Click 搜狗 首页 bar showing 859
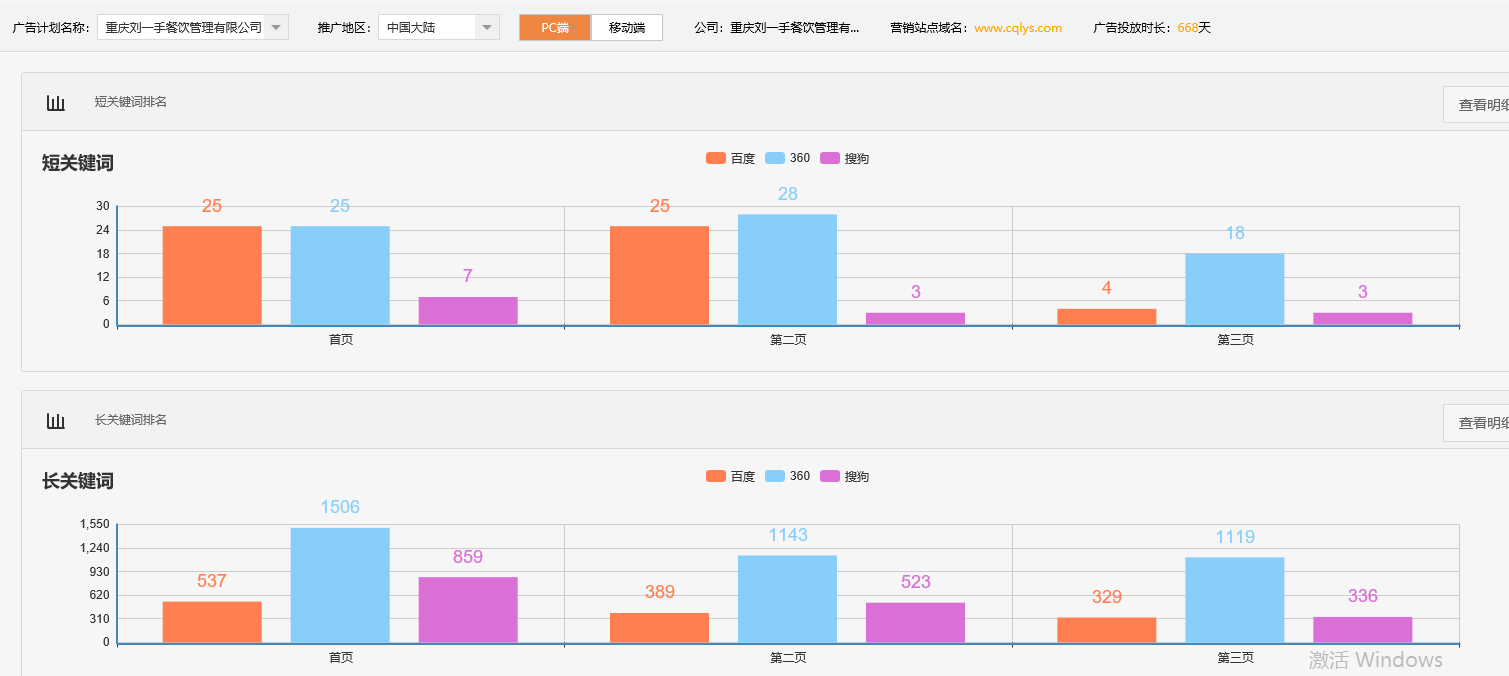This screenshot has height=676, width=1509. 468,610
